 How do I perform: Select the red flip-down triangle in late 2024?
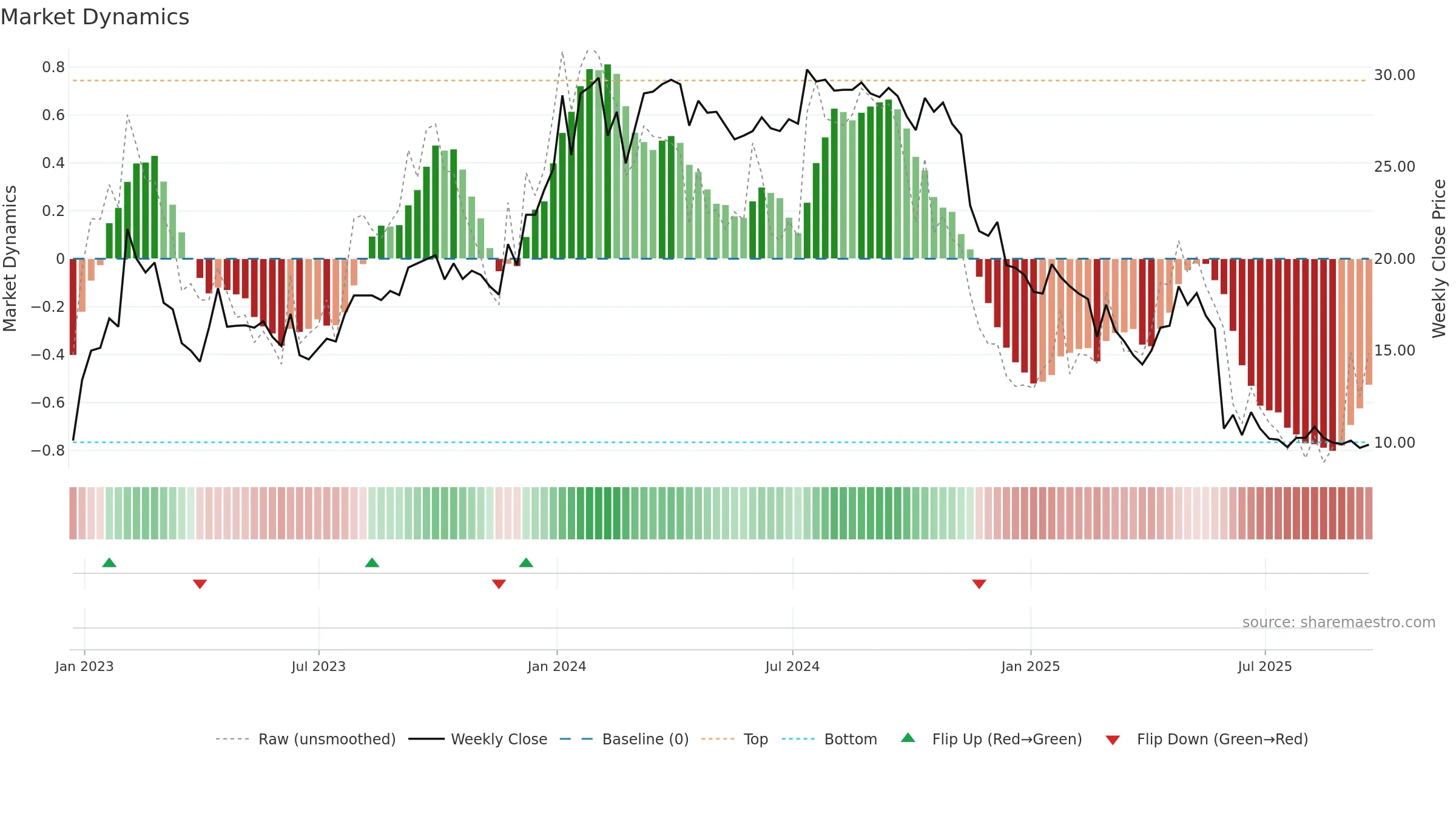(x=979, y=584)
